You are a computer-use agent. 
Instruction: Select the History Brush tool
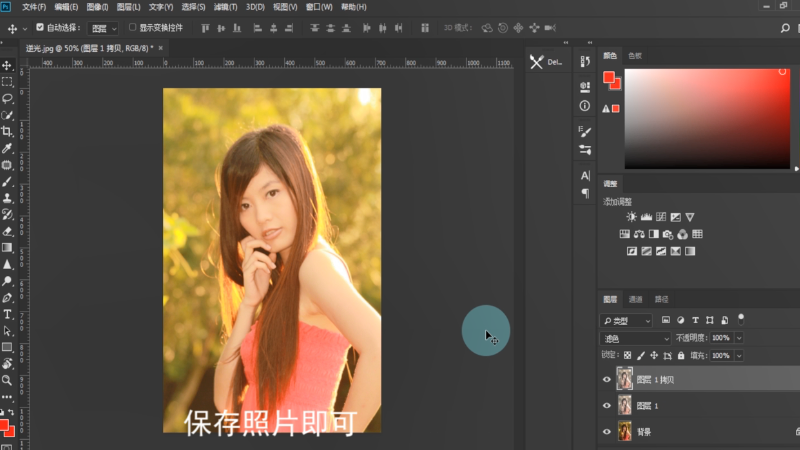7,214
